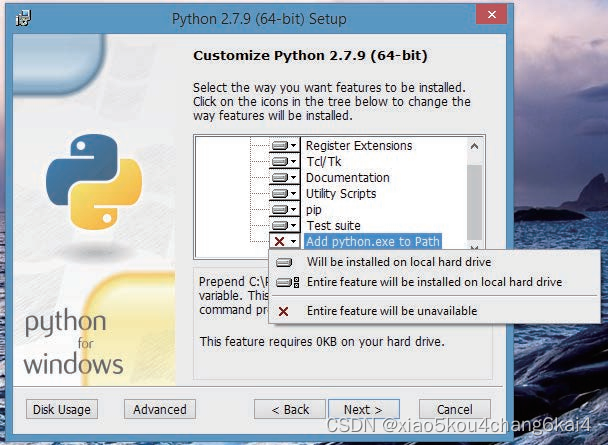Select the Add python.exe to Path row

click(373, 241)
